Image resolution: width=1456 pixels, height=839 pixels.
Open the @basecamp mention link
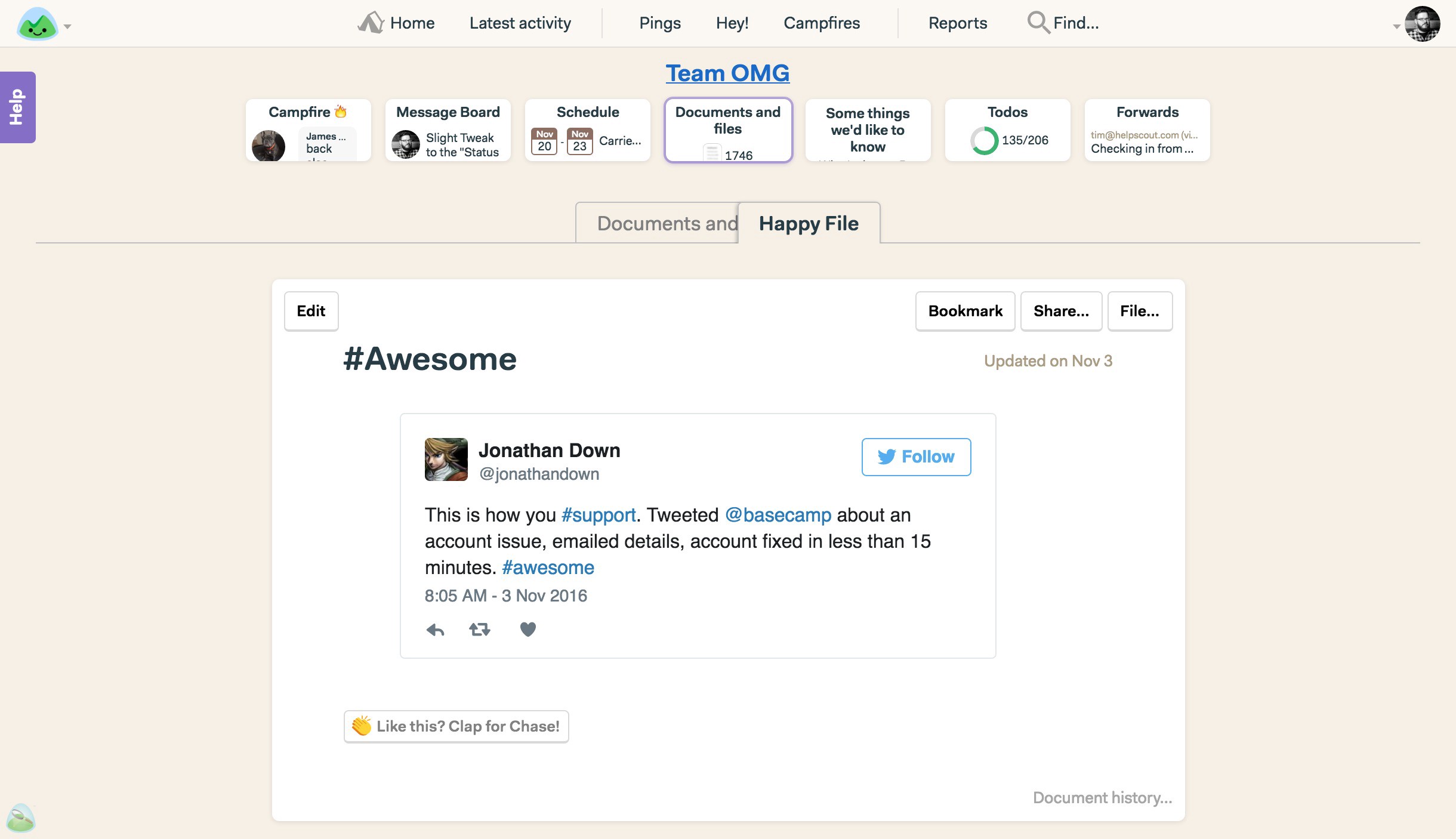(778, 515)
